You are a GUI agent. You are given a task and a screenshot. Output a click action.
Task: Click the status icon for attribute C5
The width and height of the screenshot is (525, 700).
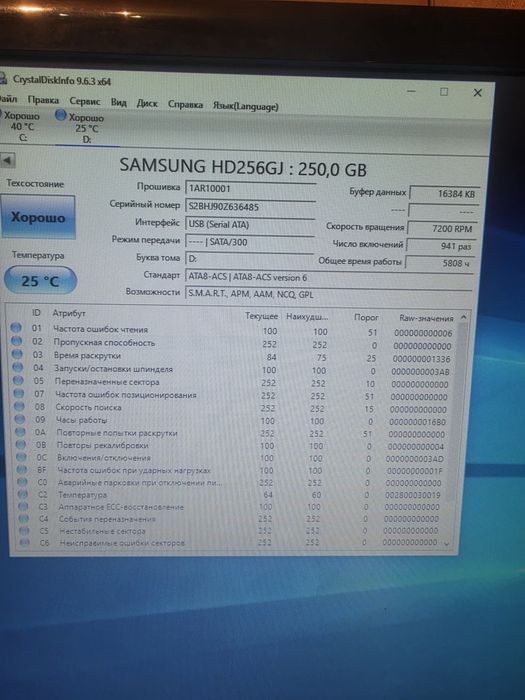[25, 530]
